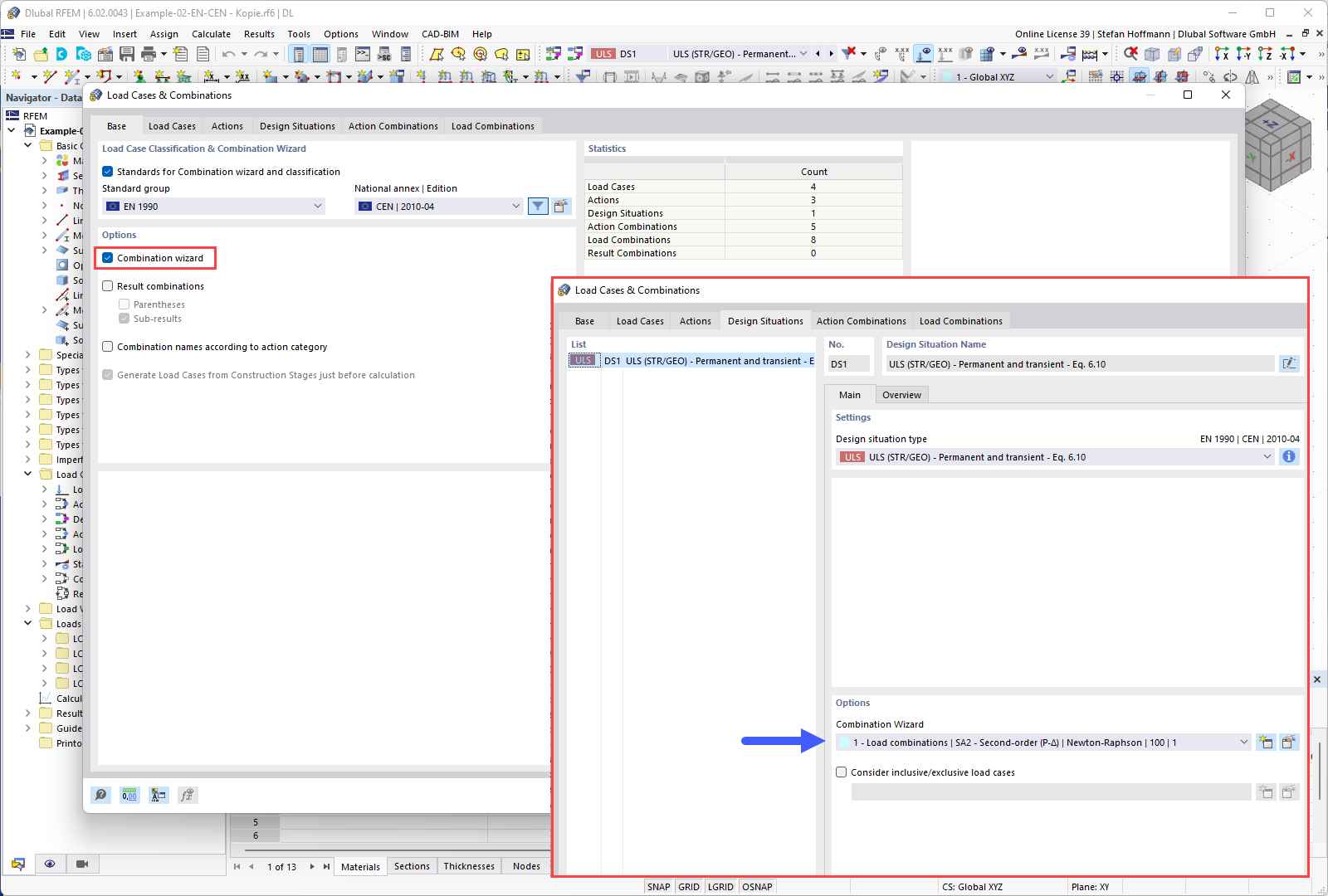Open the Calculate menu

pyautogui.click(x=211, y=34)
